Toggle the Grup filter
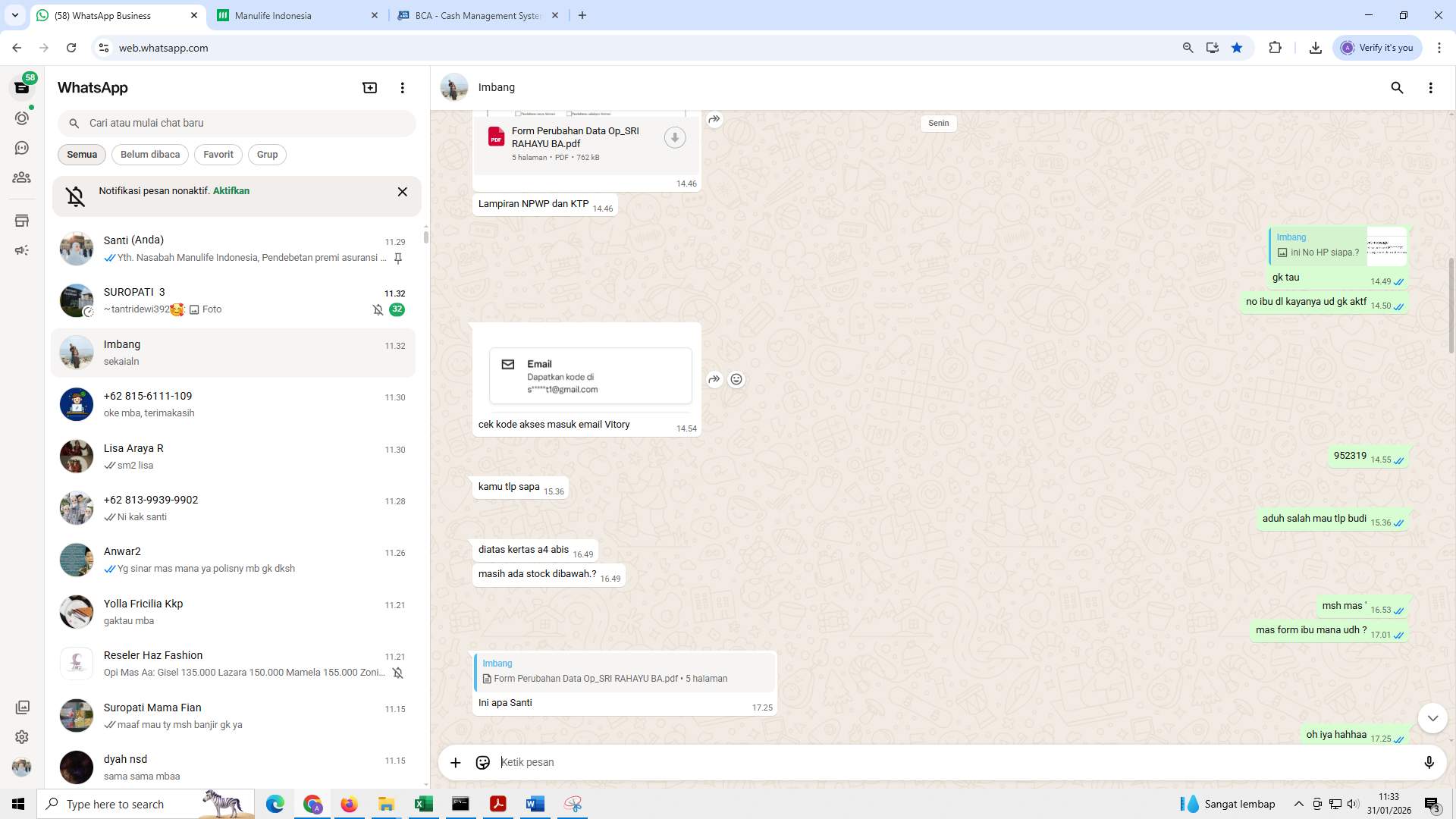1456x819 pixels. coord(267,154)
